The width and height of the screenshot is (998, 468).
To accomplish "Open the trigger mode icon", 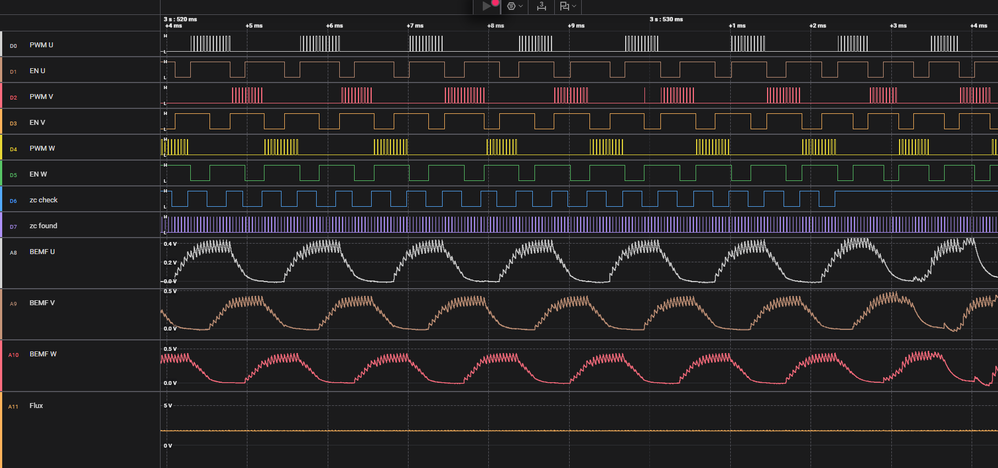I will [511, 6].
